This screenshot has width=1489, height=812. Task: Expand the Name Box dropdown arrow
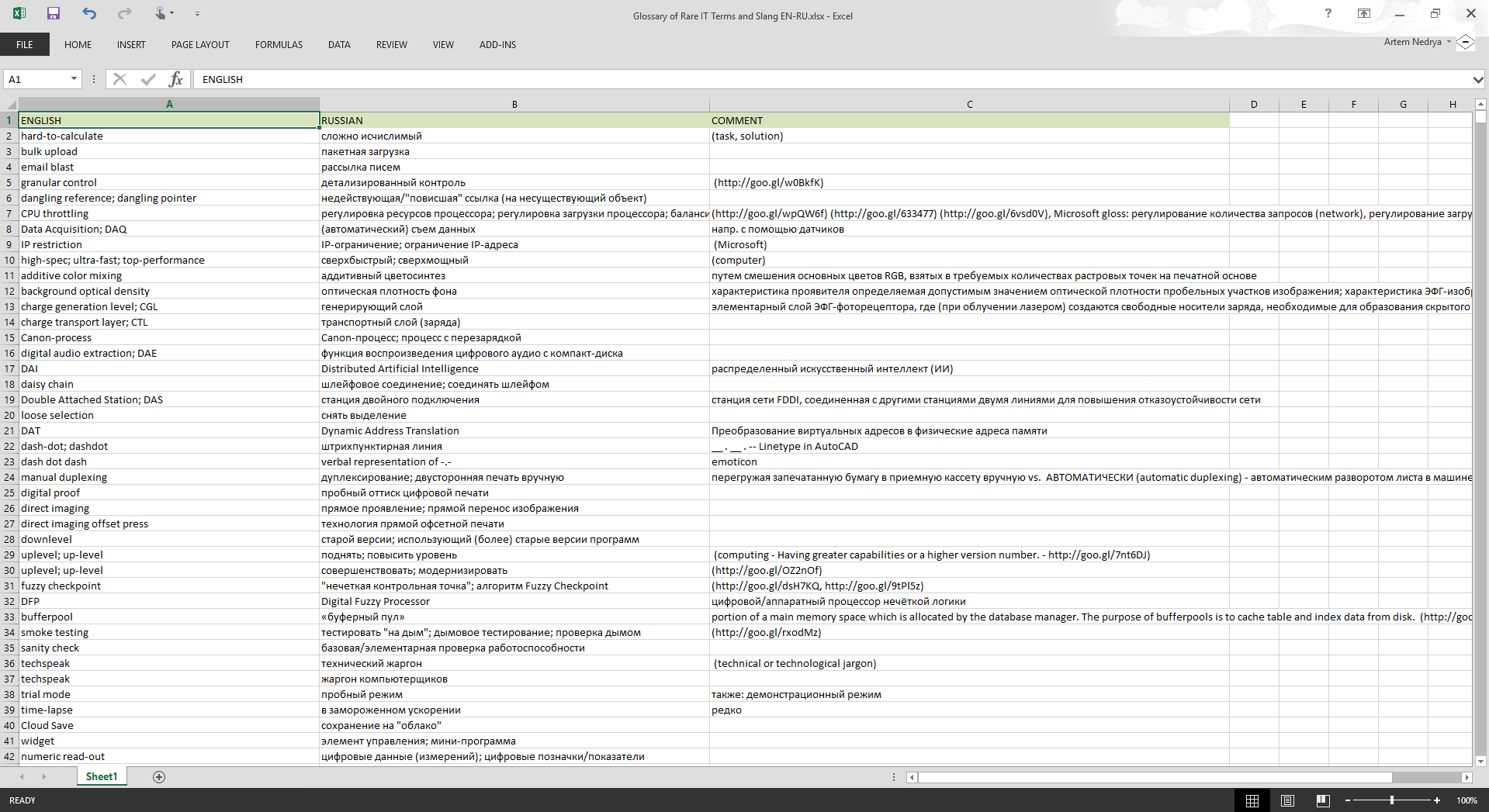click(74, 79)
